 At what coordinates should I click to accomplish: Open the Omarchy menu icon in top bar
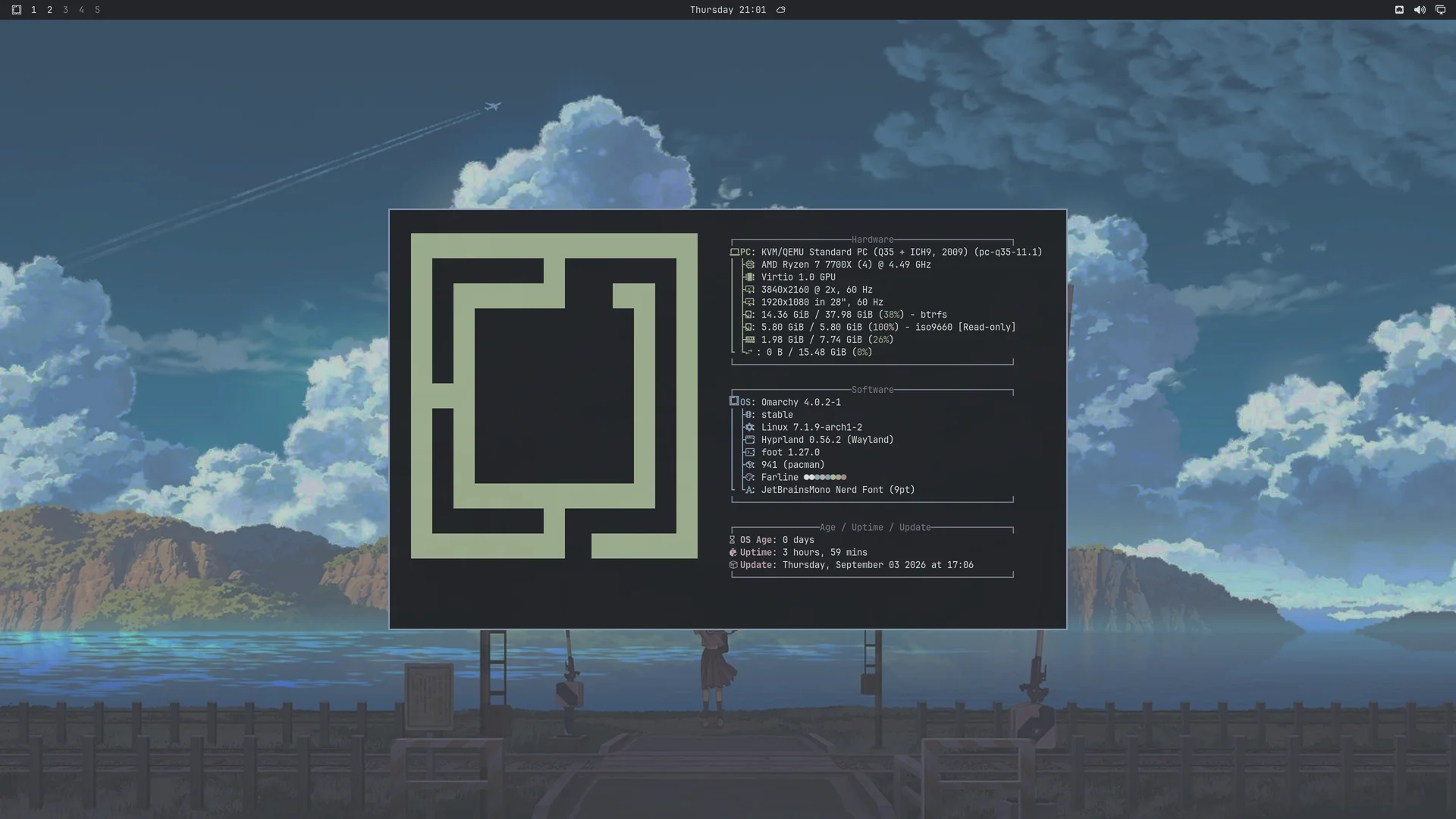point(17,10)
